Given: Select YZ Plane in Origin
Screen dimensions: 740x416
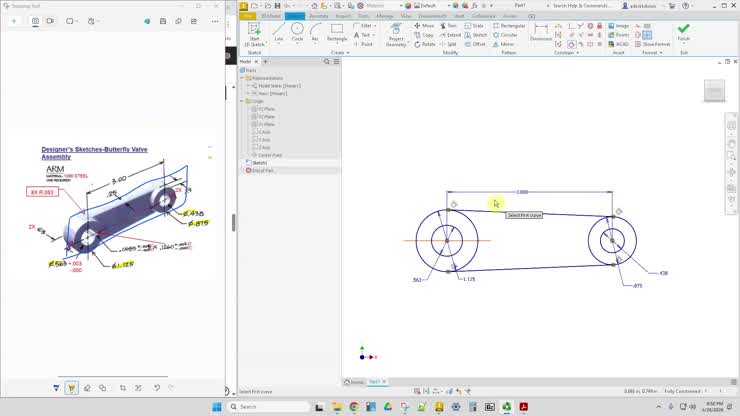Looking at the screenshot, I should click(263, 109).
